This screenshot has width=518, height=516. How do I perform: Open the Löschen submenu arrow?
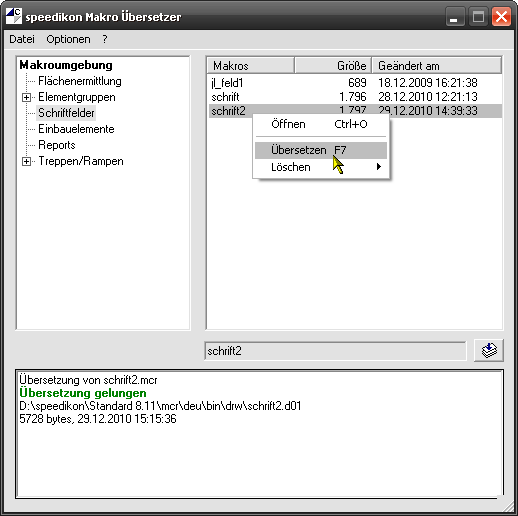[x=378, y=167]
